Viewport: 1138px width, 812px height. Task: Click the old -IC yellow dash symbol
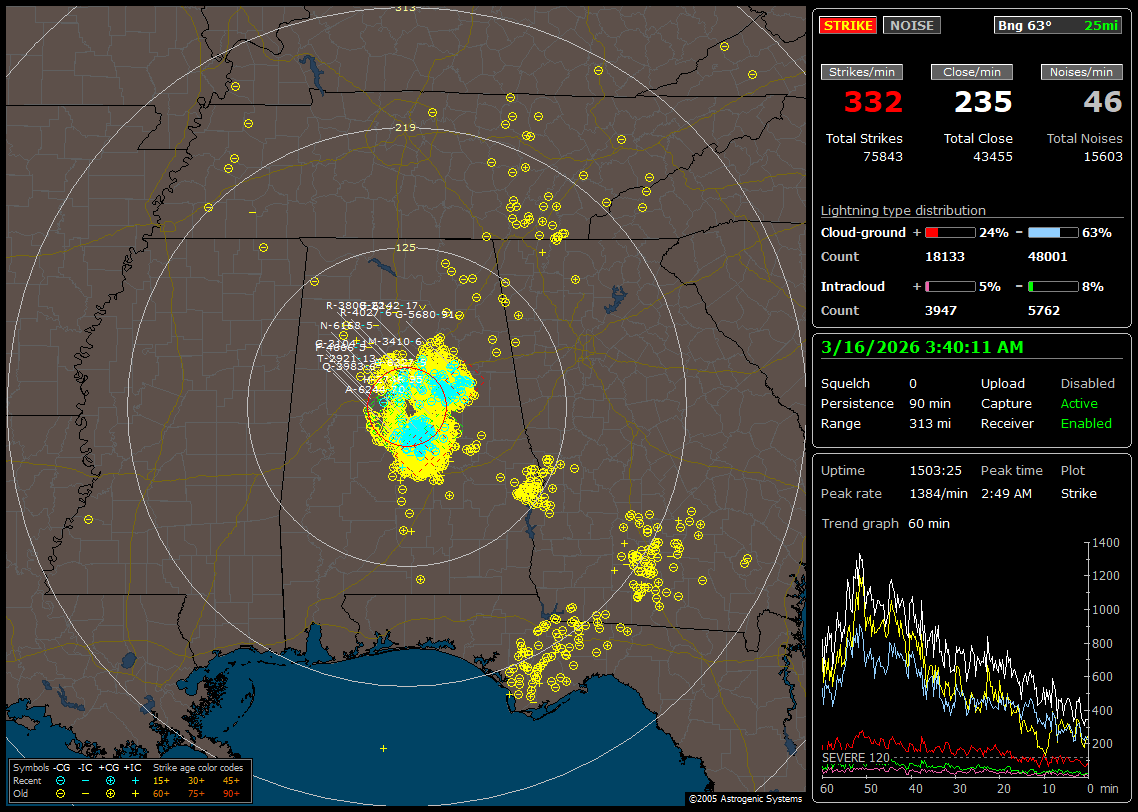[x=85, y=793]
